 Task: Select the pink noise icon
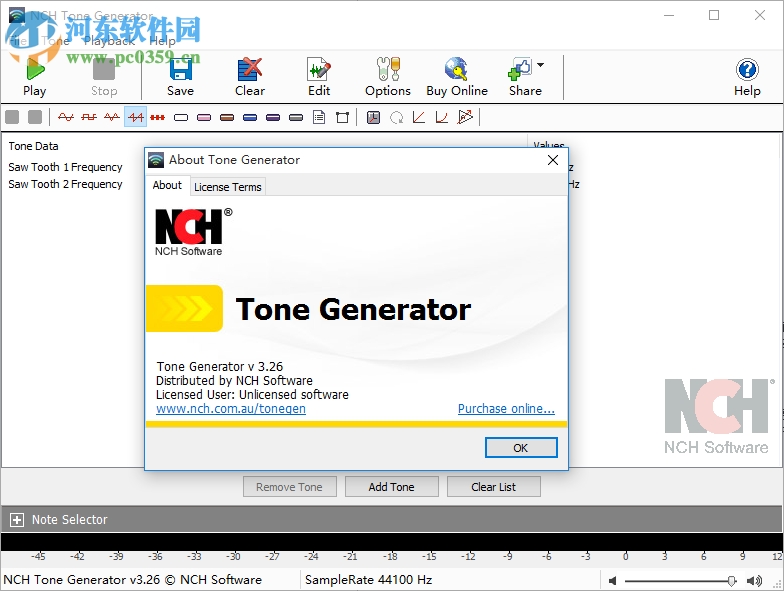[x=204, y=118]
